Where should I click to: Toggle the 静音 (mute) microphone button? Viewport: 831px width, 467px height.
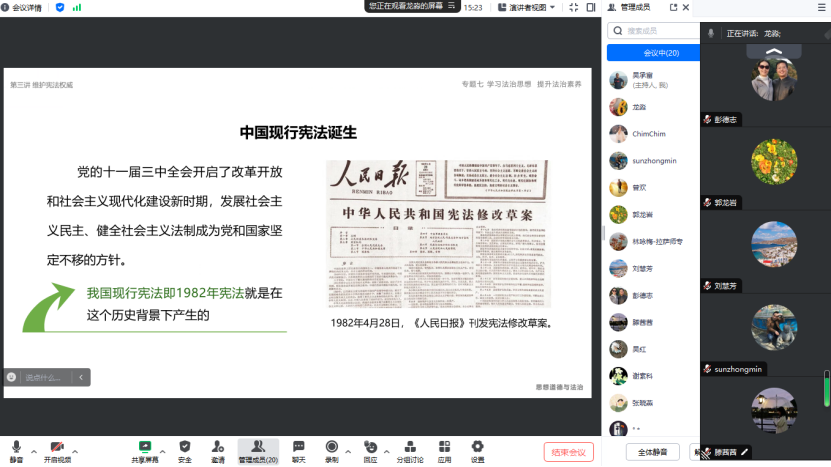click(x=16, y=448)
